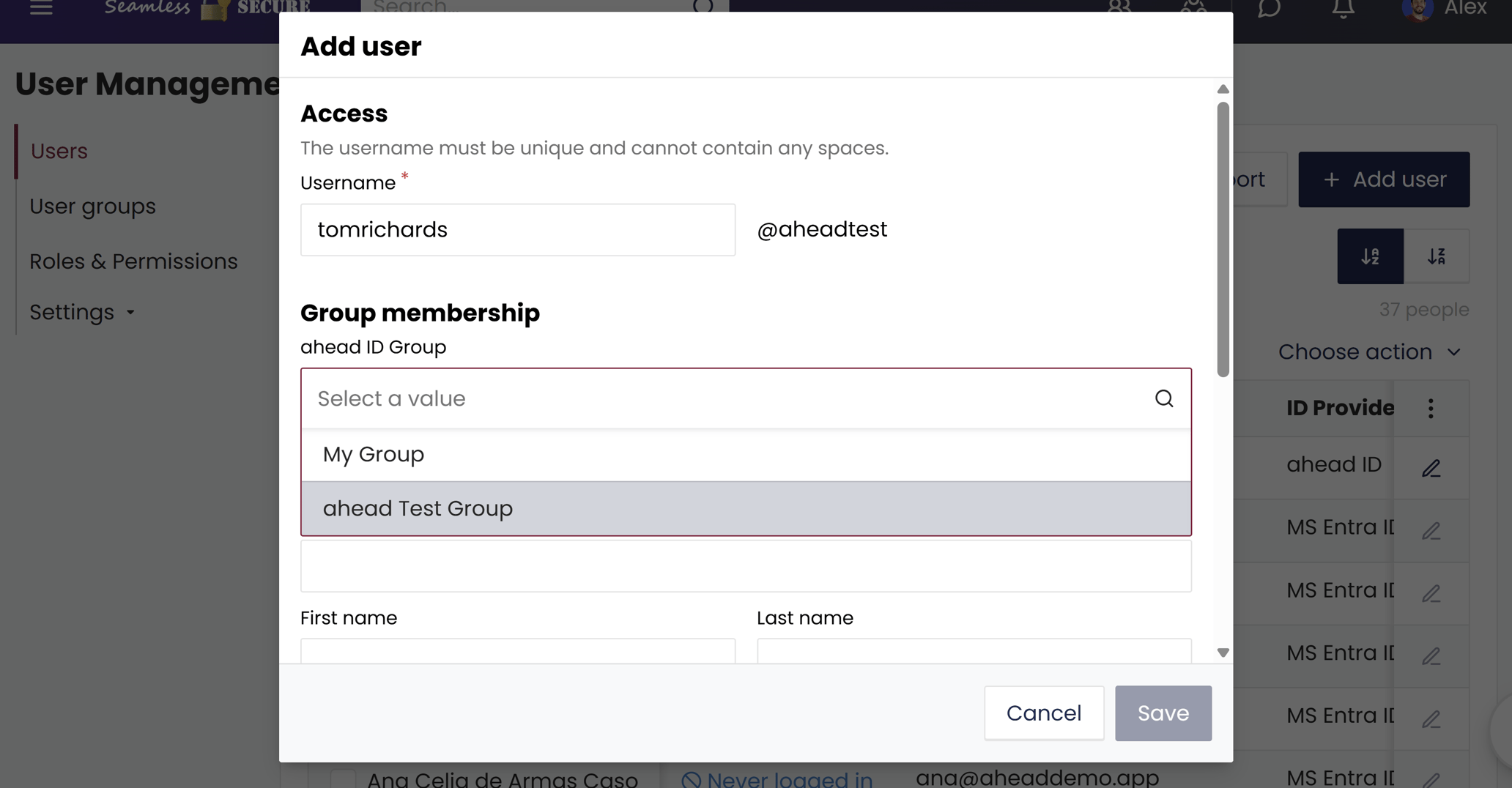Click the empty field below group dropdown
The image size is (1512, 788).
pos(746,565)
